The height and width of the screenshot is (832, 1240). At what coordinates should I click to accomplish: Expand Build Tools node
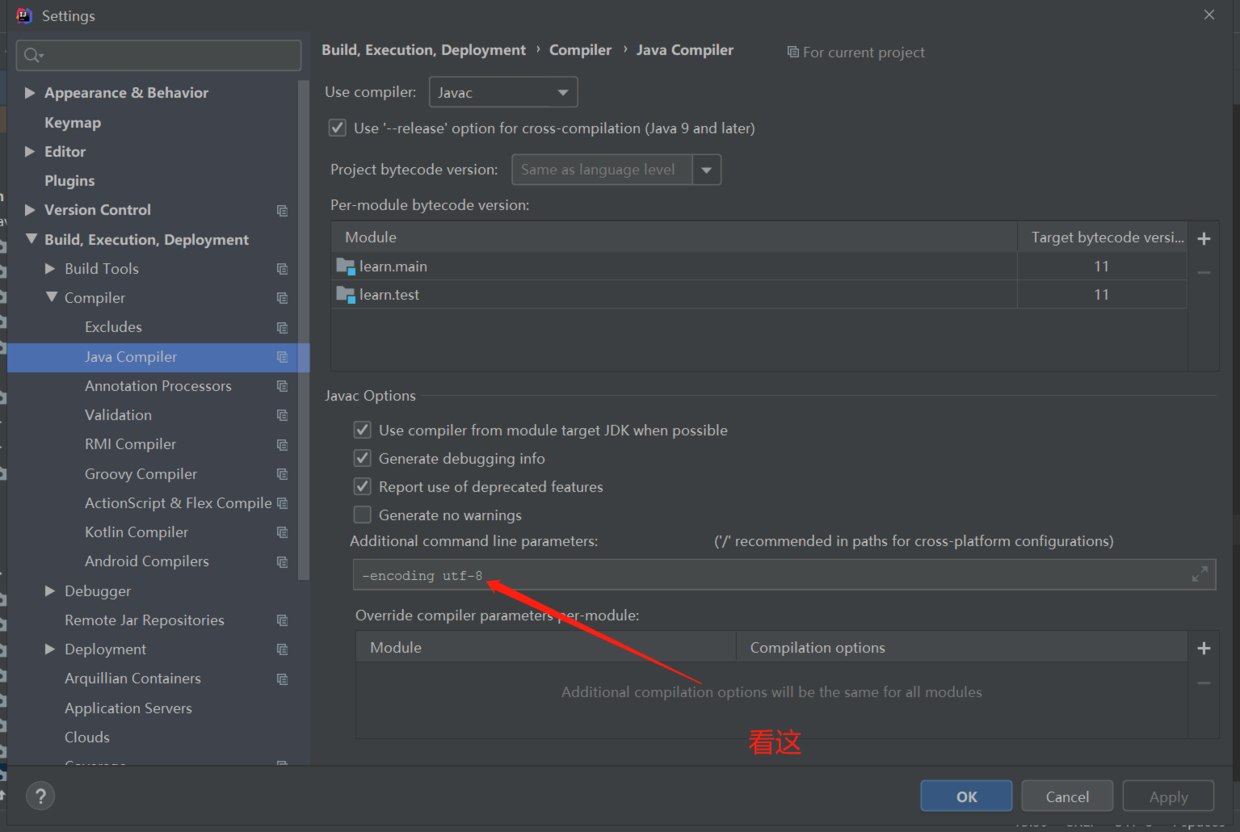coord(50,269)
